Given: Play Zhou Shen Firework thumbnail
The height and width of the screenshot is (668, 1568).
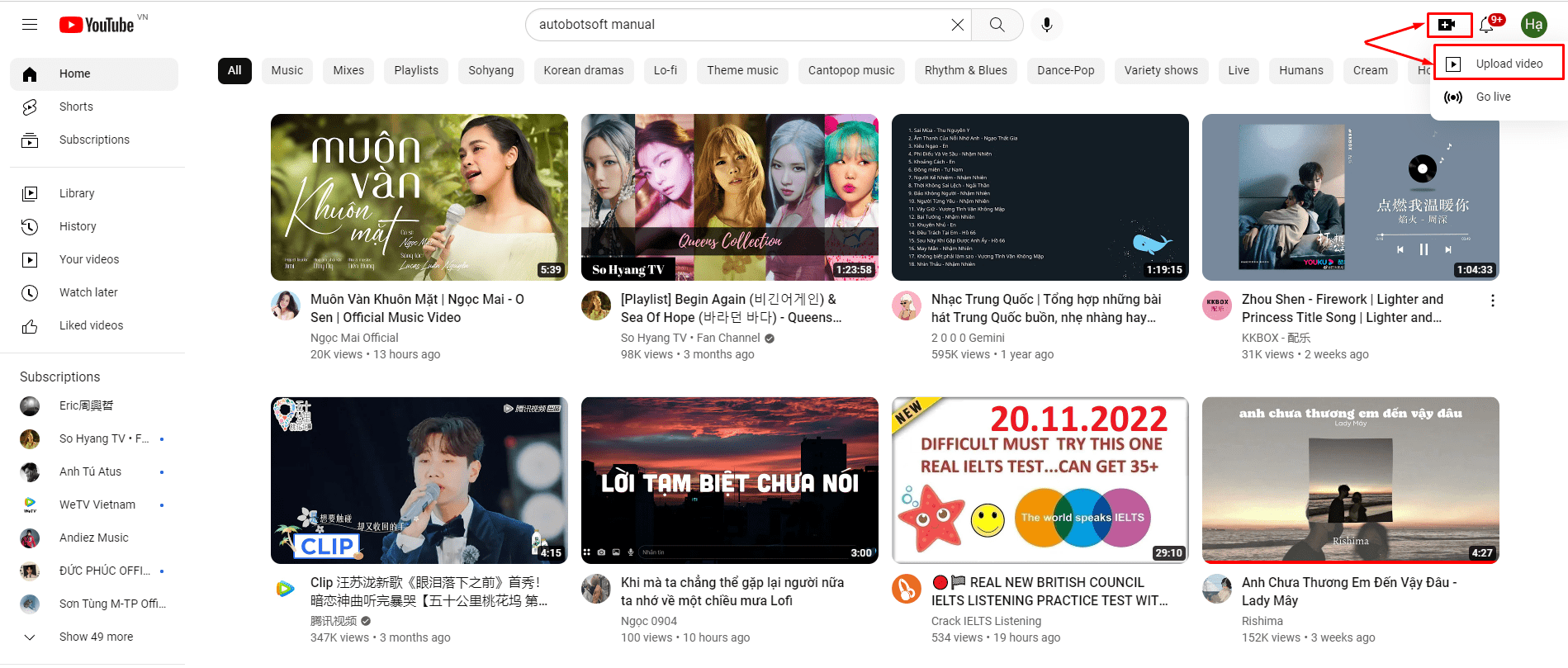Looking at the screenshot, I should click(x=1351, y=197).
